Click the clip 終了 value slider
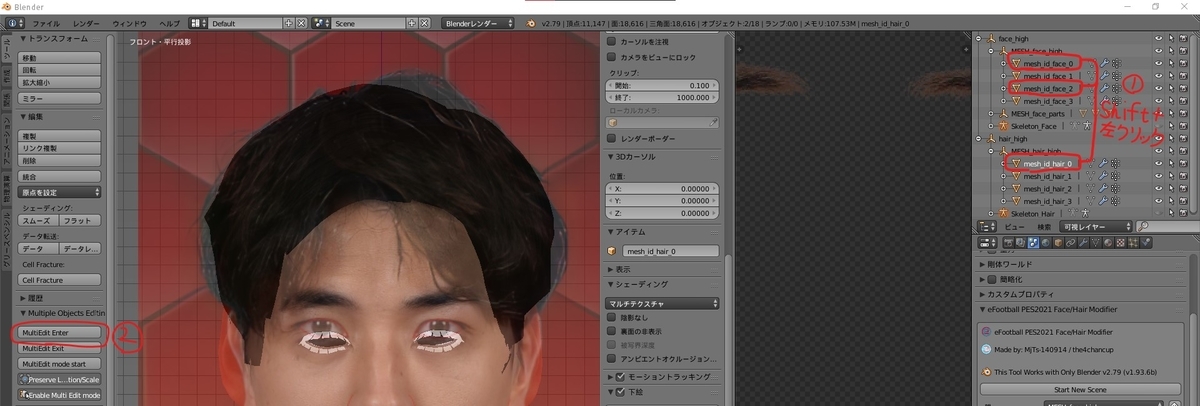The width and height of the screenshot is (1200, 406). [663, 97]
